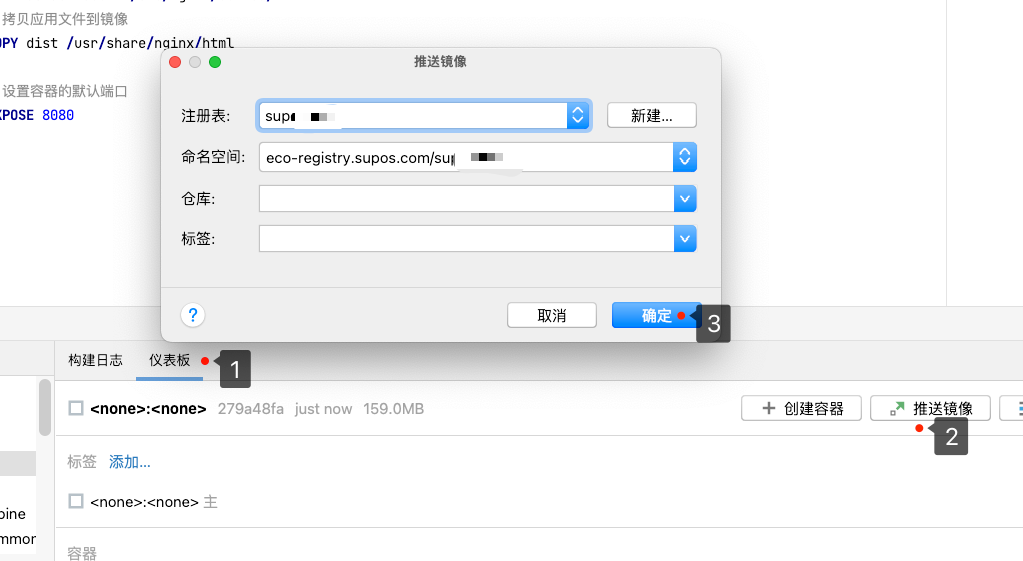Screen dimensions: 1023x561
Task: Click the help question mark icon
Action: tap(193, 315)
